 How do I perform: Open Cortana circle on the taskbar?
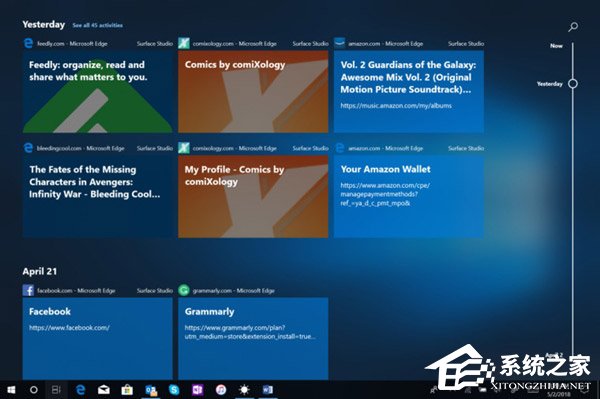34,390
